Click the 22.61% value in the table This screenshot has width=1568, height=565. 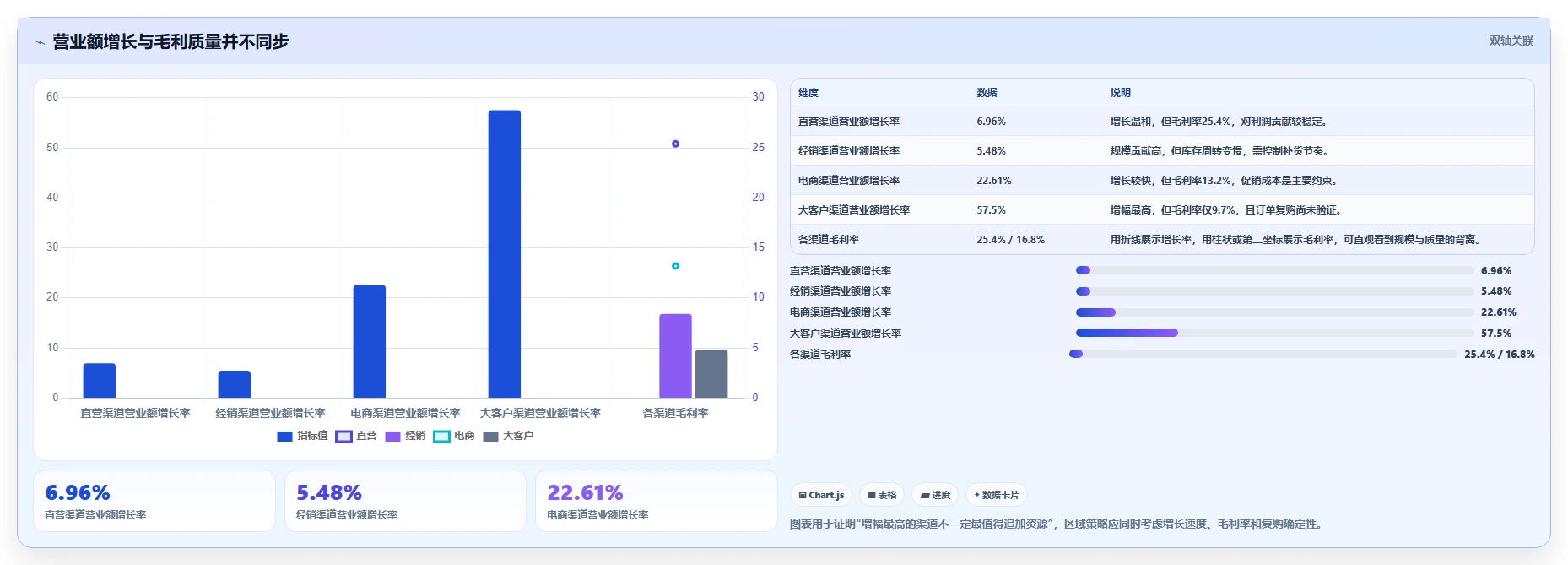[994, 181]
